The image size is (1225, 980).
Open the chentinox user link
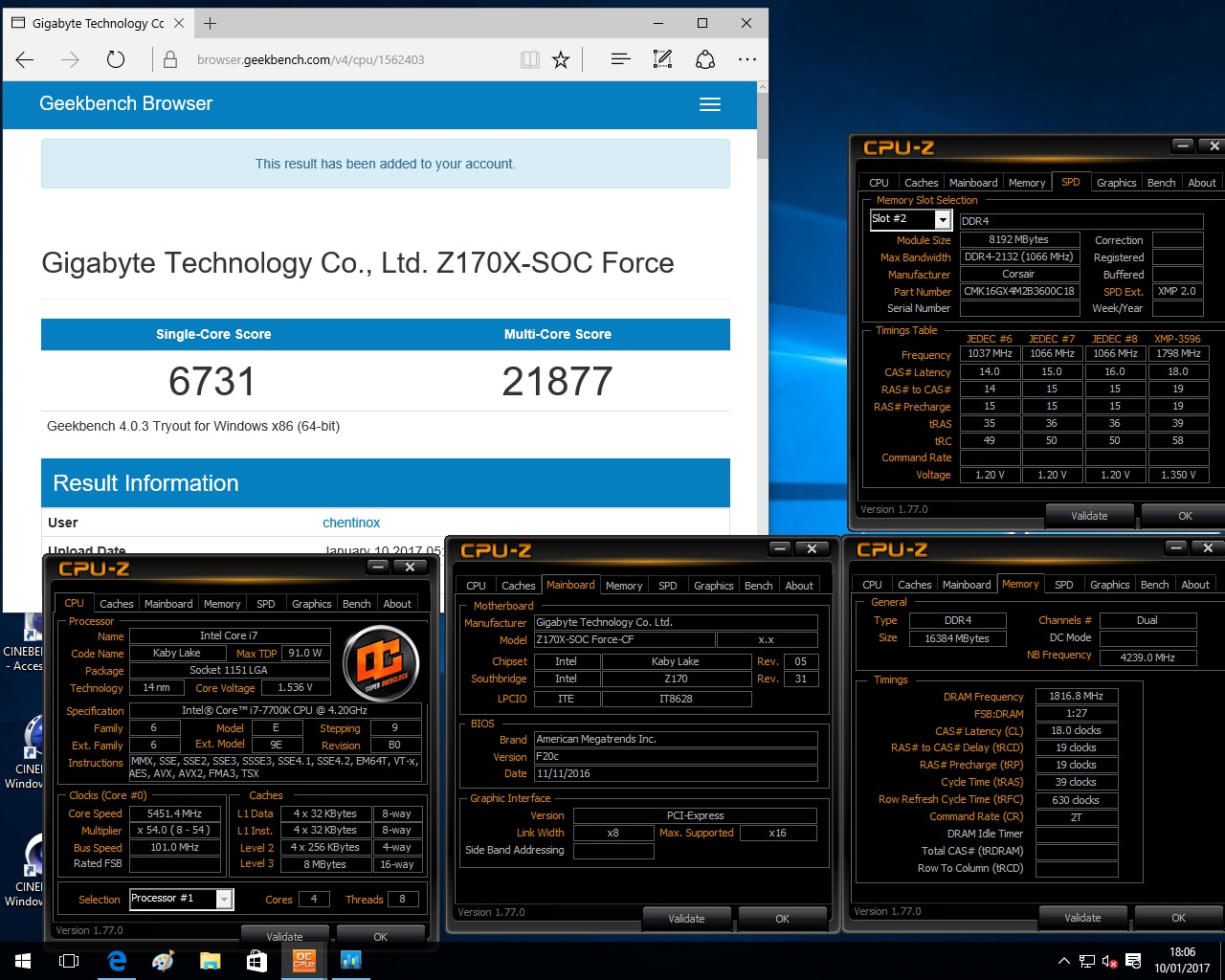[x=351, y=523]
